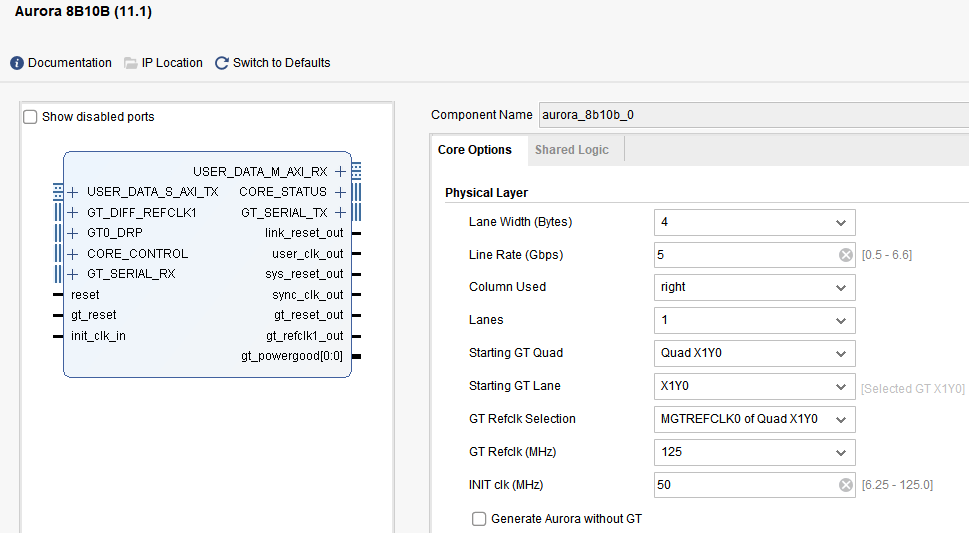The image size is (969, 533).
Task: Open the GT Refclk Selection dropdown
Action: pos(755,419)
